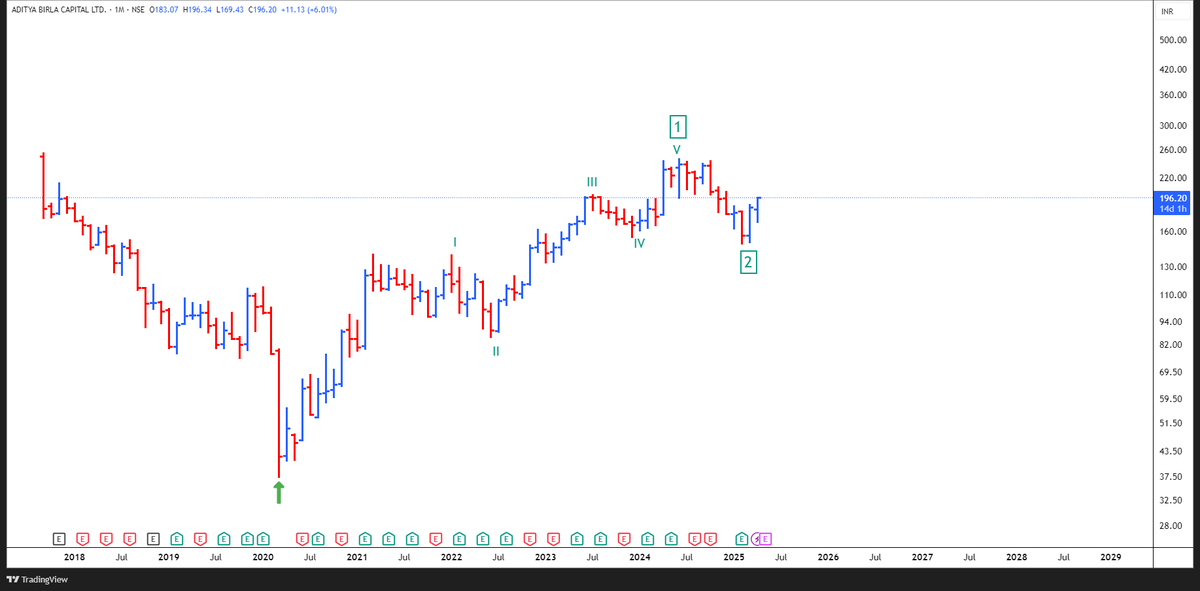Open the green earnings marker nearest 2025
Viewport: 1200px width, 591px height.
(x=741, y=537)
